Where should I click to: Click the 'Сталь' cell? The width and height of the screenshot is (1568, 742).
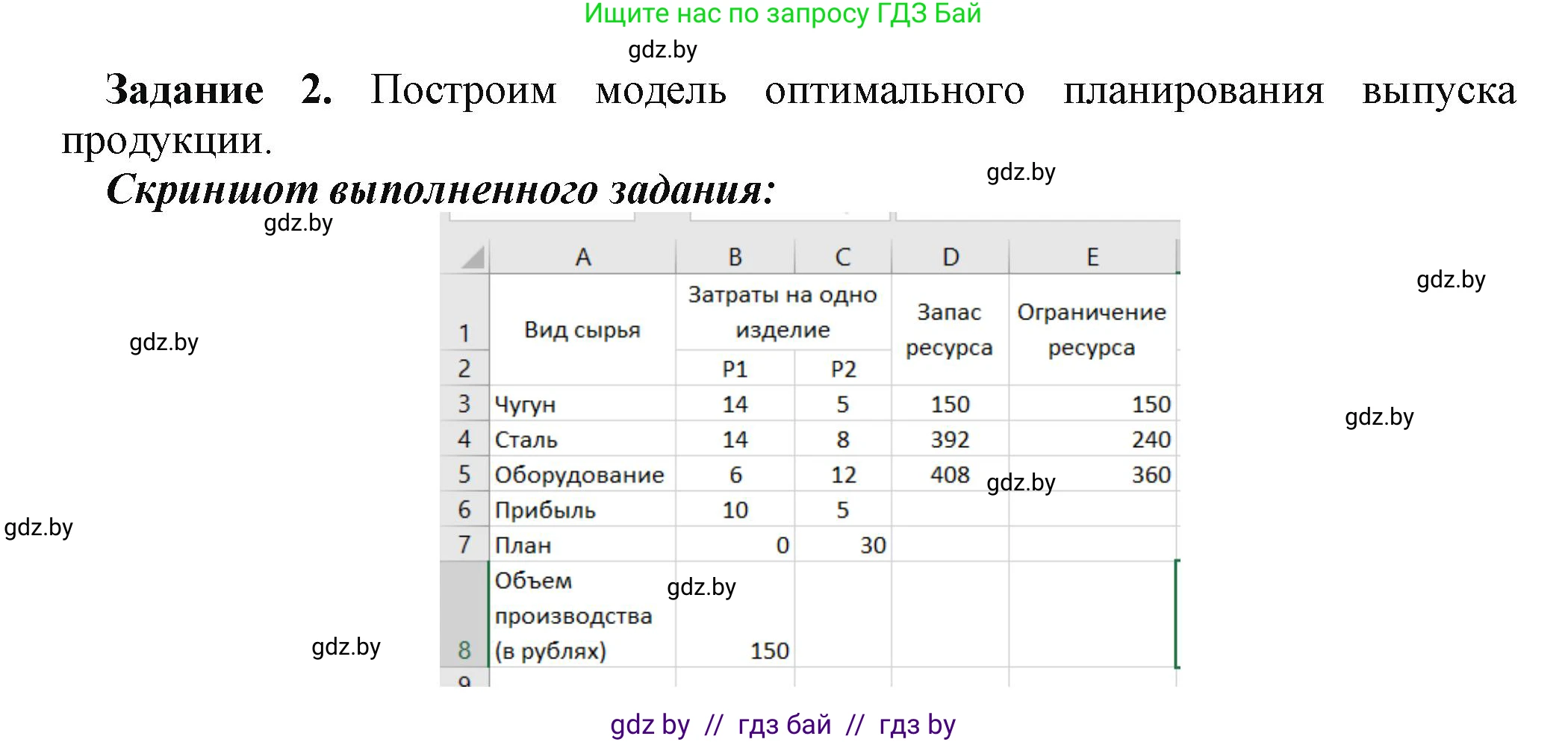(584, 439)
